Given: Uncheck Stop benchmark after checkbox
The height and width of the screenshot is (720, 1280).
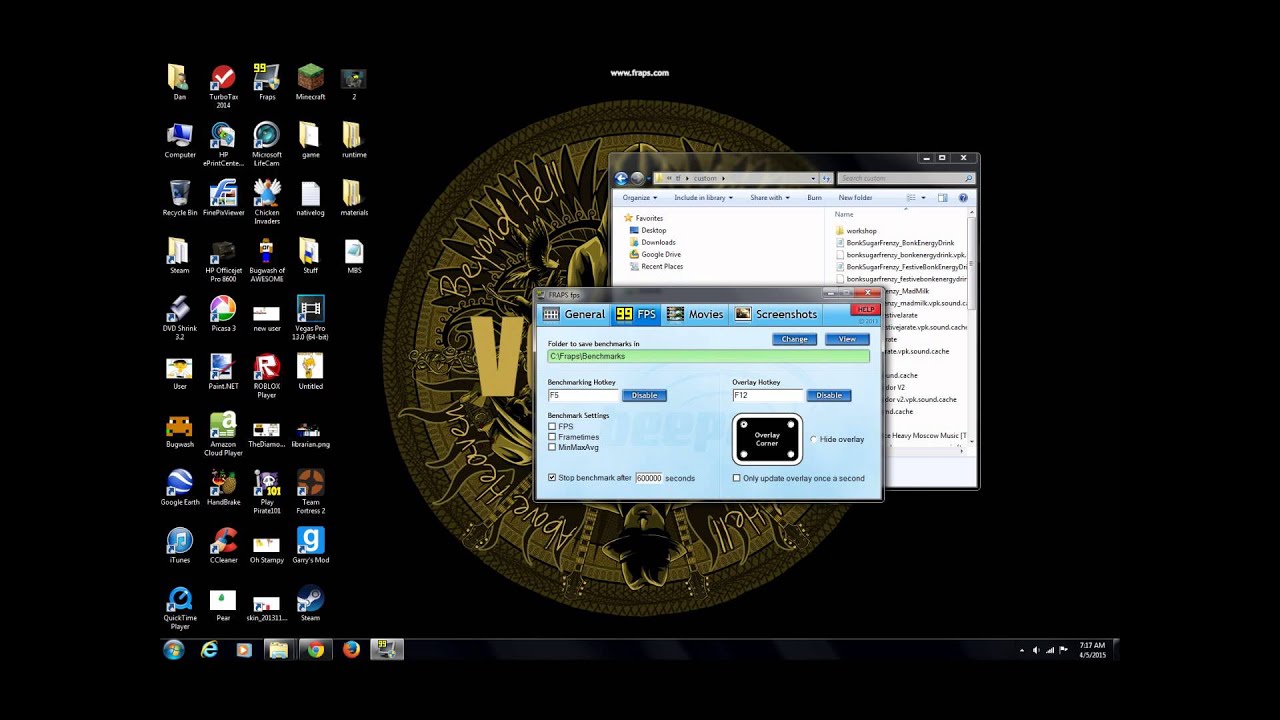Looking at the screenshot, I should (552, 478).
